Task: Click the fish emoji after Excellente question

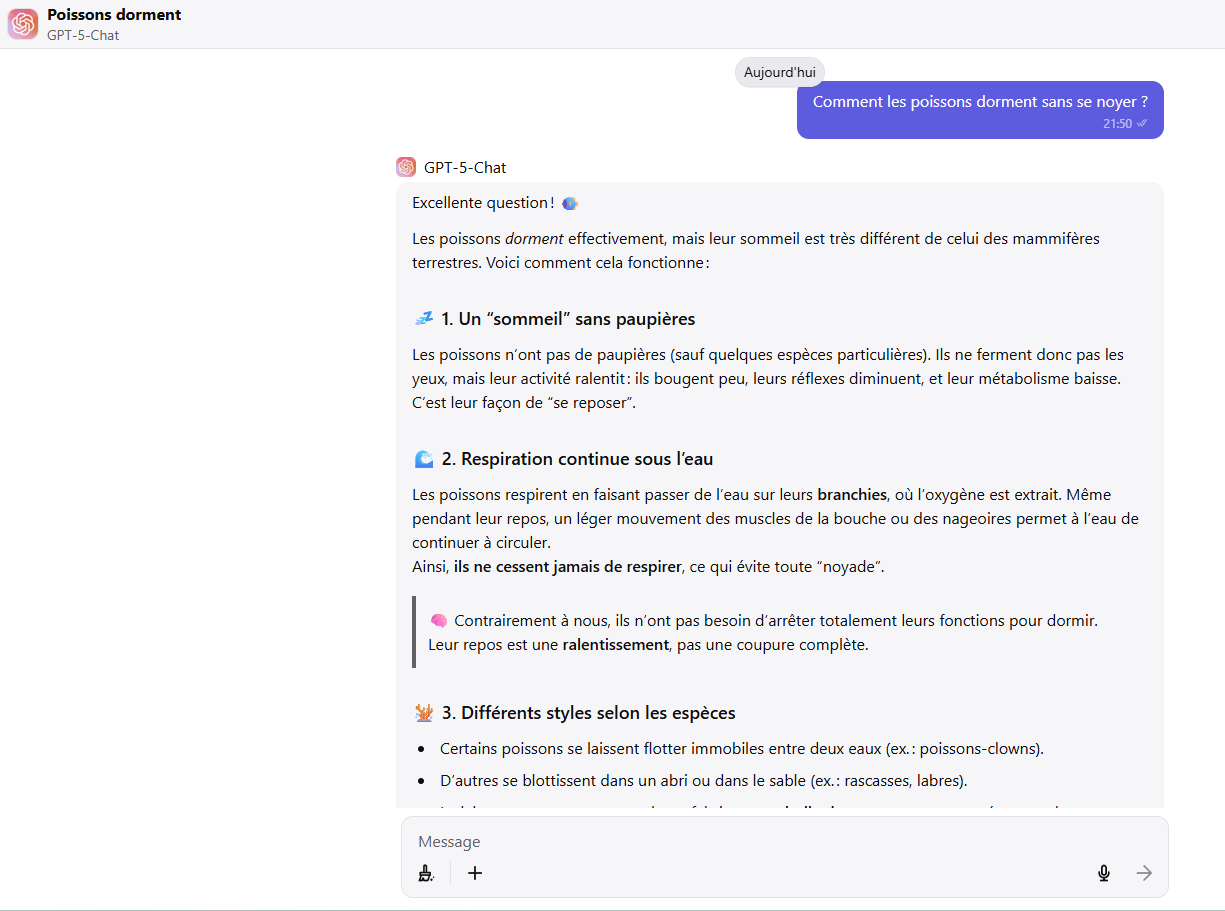Action: click(569, 203)
